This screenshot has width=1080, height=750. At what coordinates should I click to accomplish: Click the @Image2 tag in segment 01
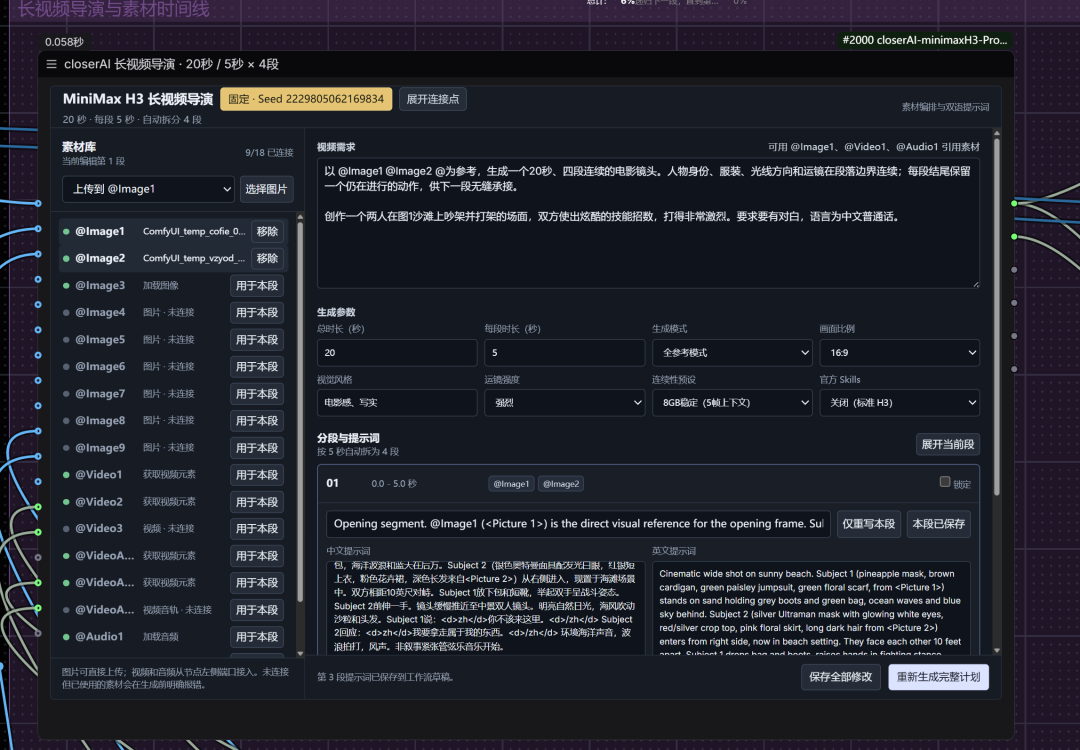tap(561, 484)
